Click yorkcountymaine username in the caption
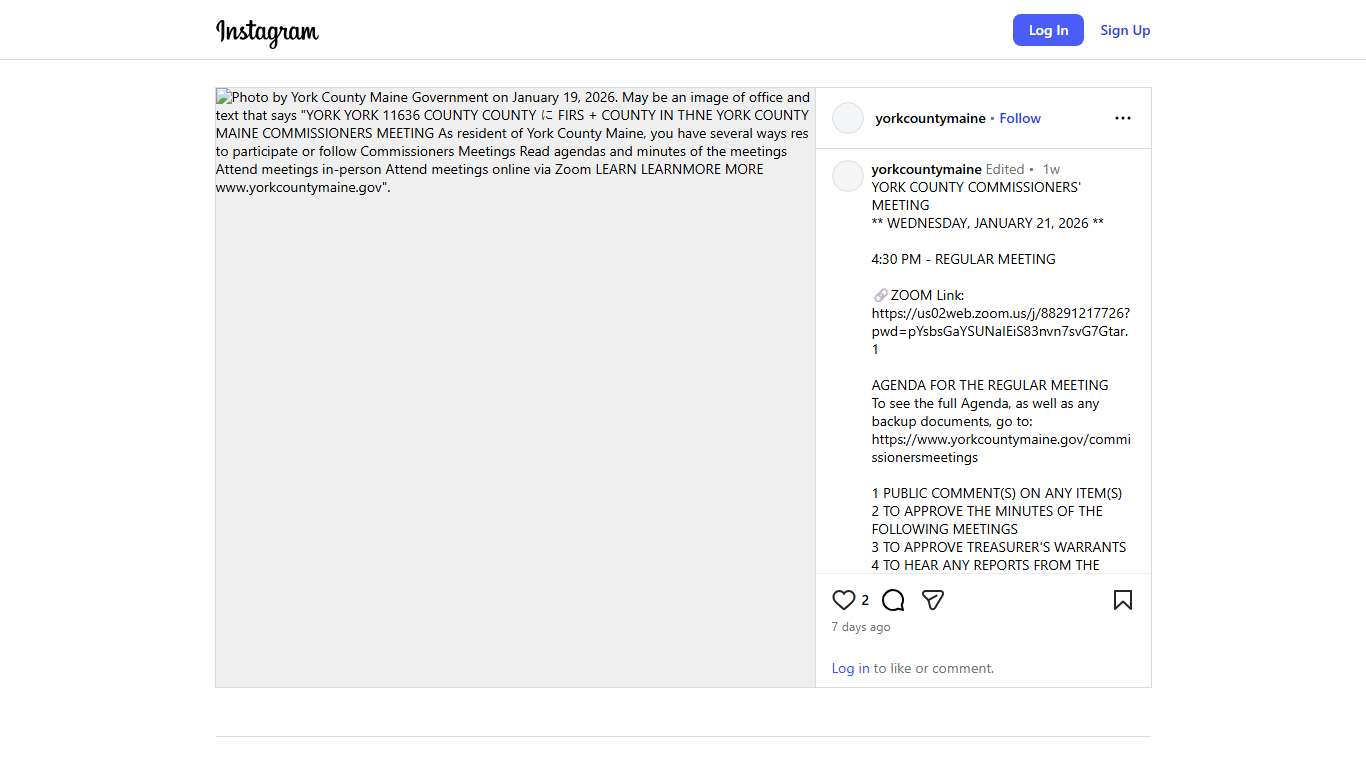Viewport: 1366px width, 768px height. (926, 169)
